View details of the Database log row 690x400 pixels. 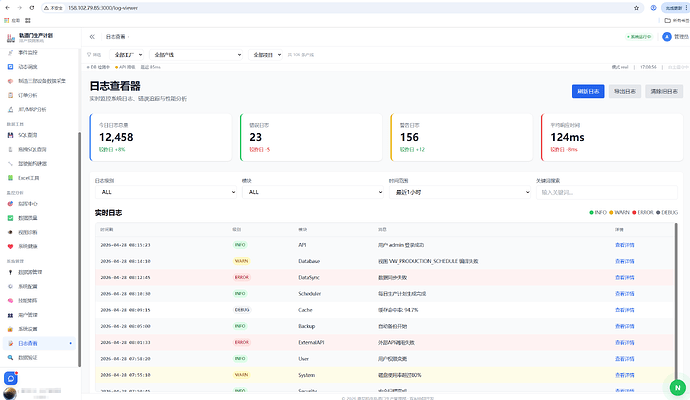(x=624, y=261)
